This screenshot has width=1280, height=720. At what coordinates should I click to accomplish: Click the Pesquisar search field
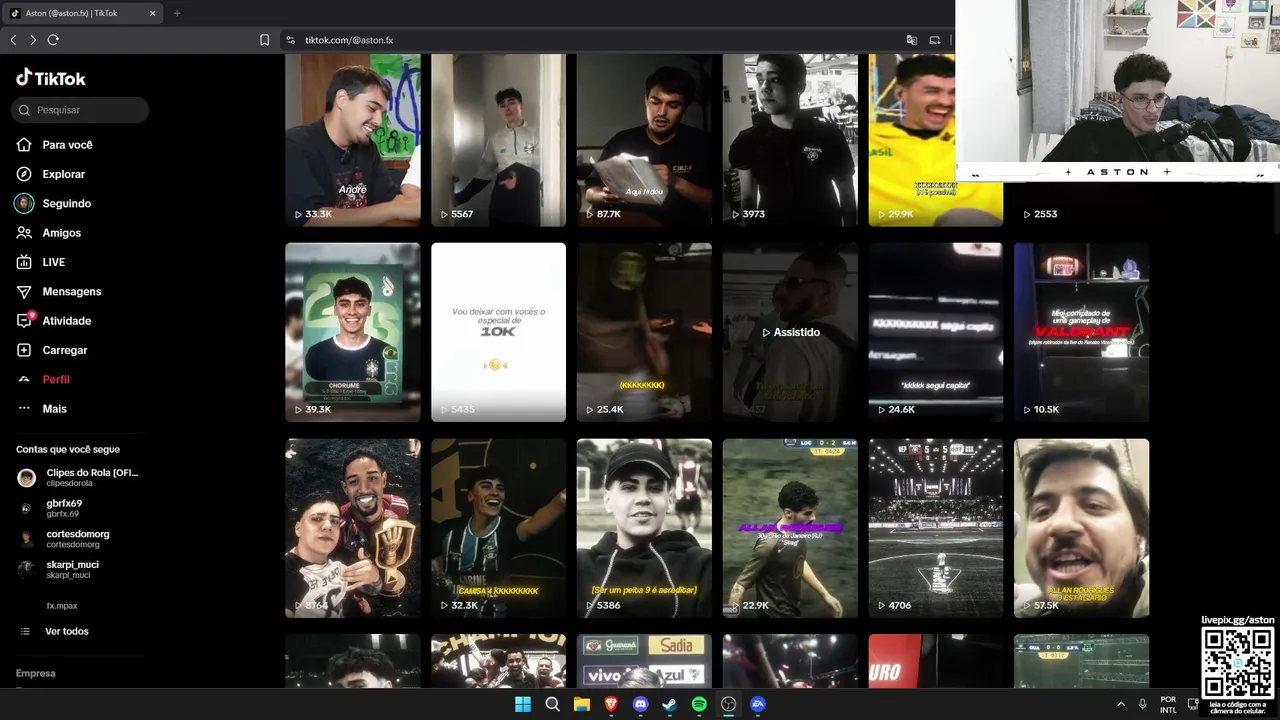pos(80,110)
